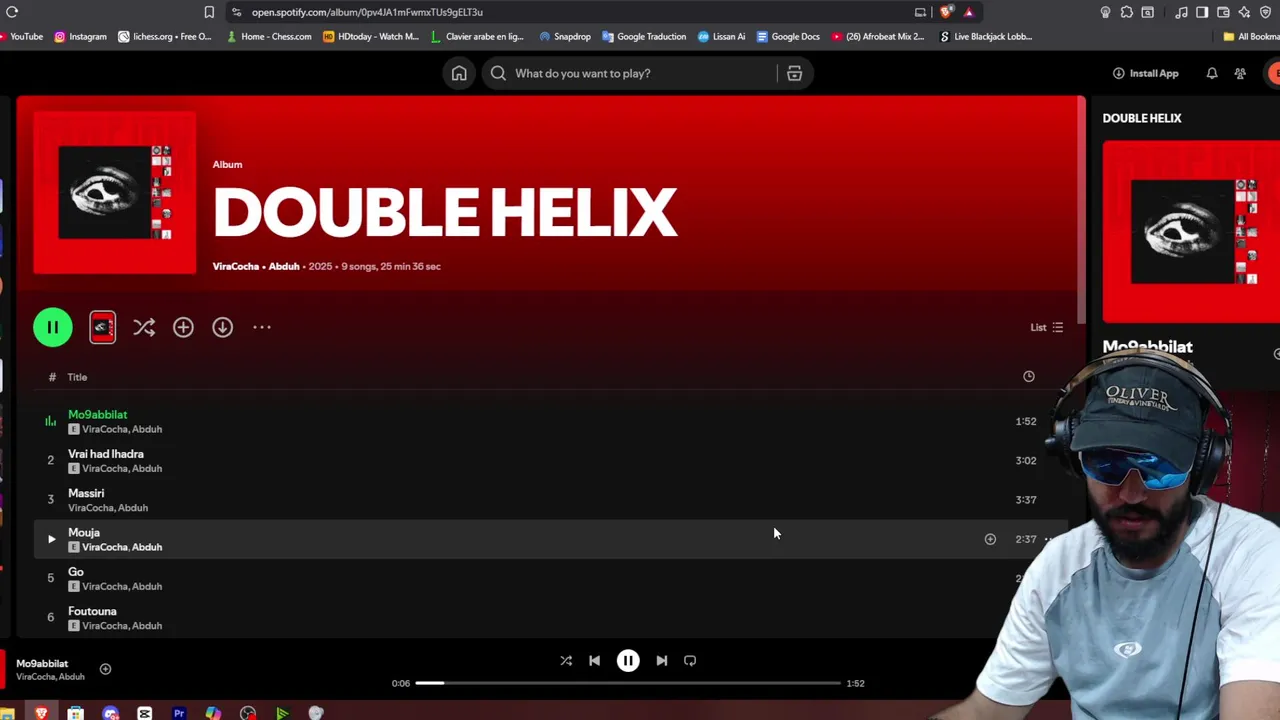Viewport: 1280px width, 720px height.
Task: Open the Abduh artist link in header
Action: 284,266
